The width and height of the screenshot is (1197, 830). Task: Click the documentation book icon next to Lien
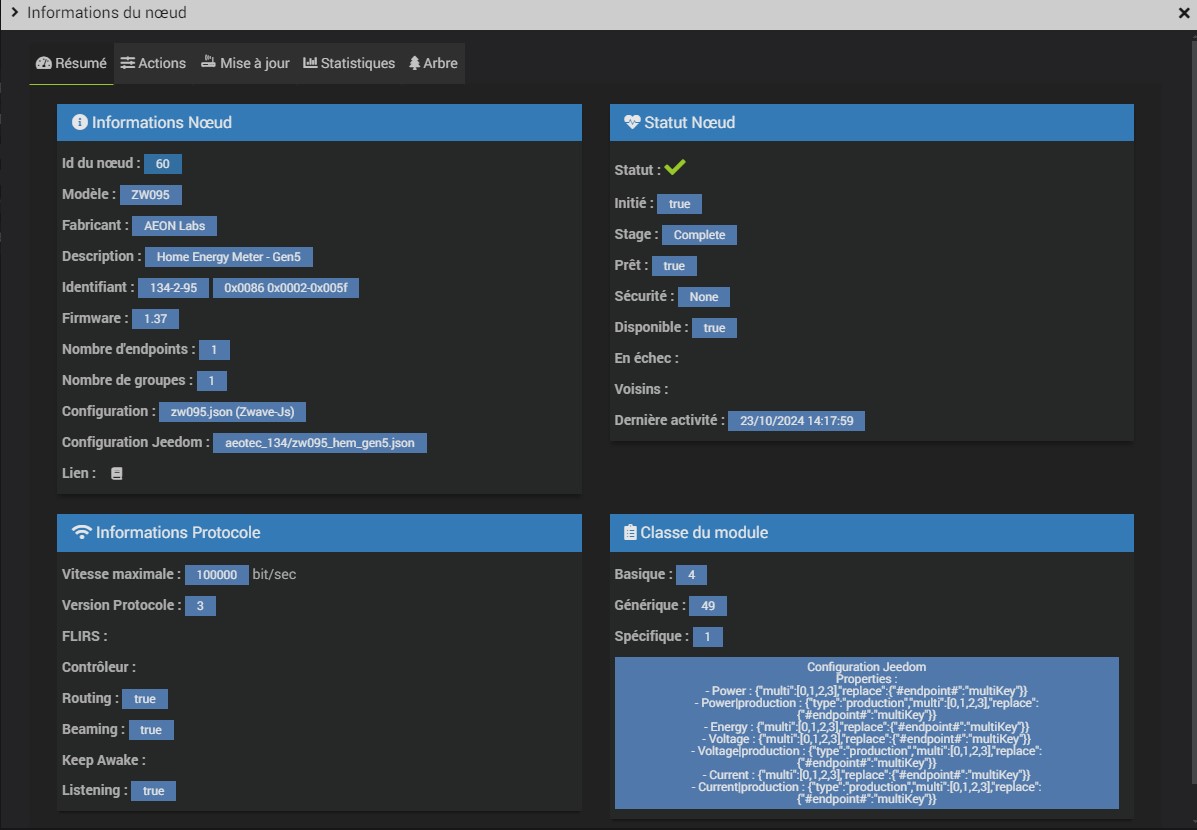coord(116,474)
